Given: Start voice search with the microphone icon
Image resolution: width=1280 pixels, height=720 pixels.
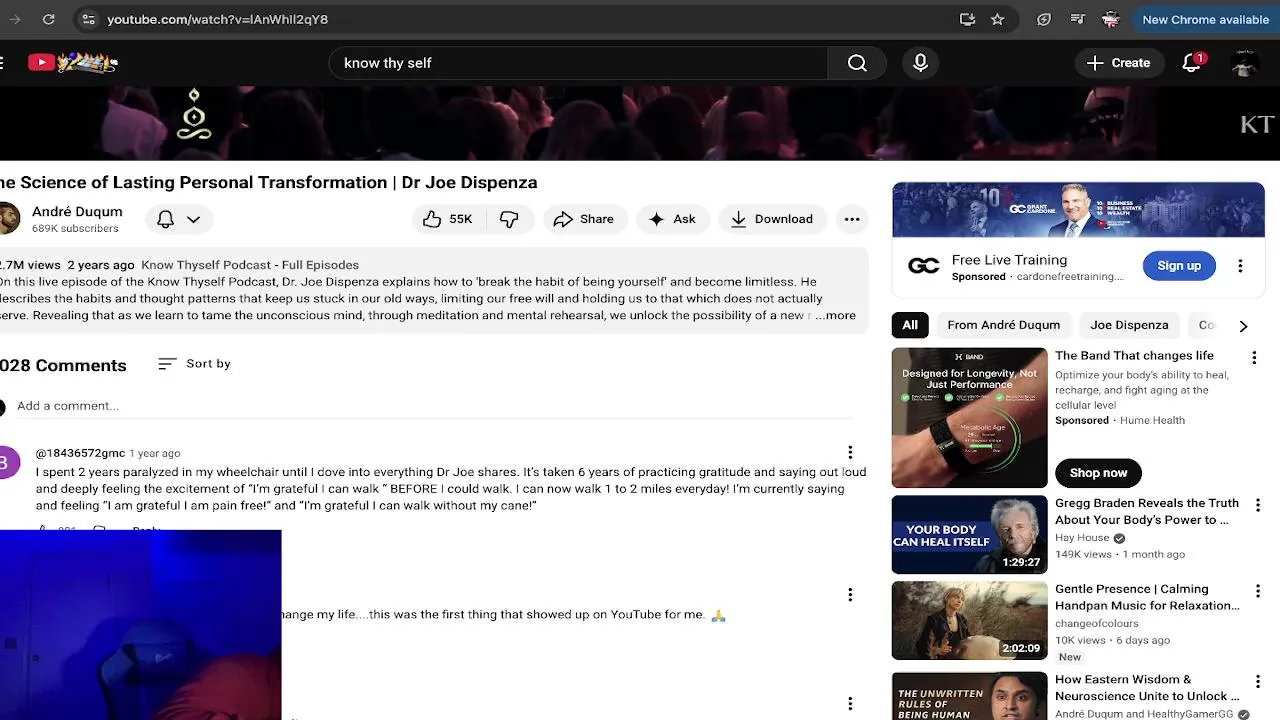Looking at the screenshot, I should point(920,63).
